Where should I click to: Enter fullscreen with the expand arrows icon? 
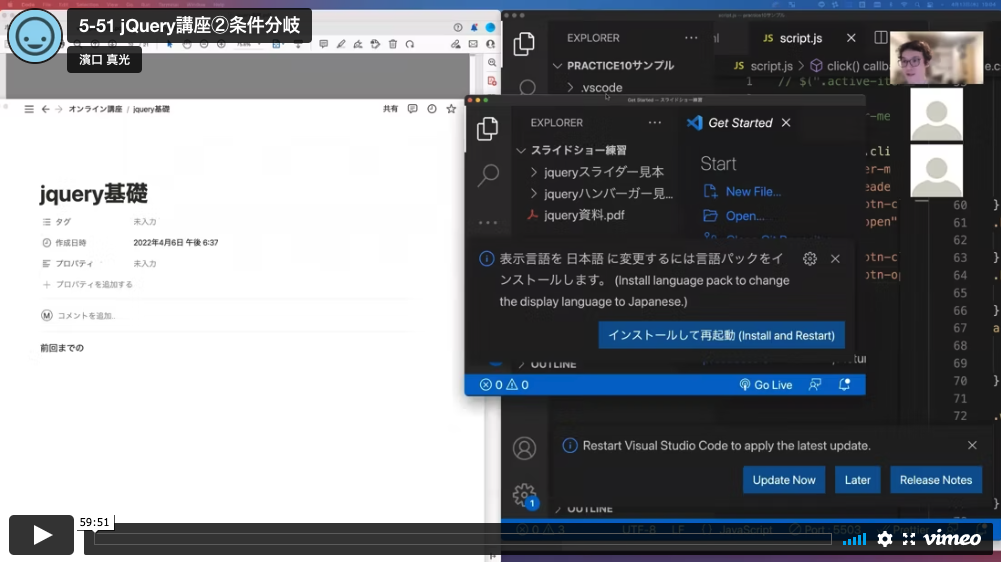[909, 539]
